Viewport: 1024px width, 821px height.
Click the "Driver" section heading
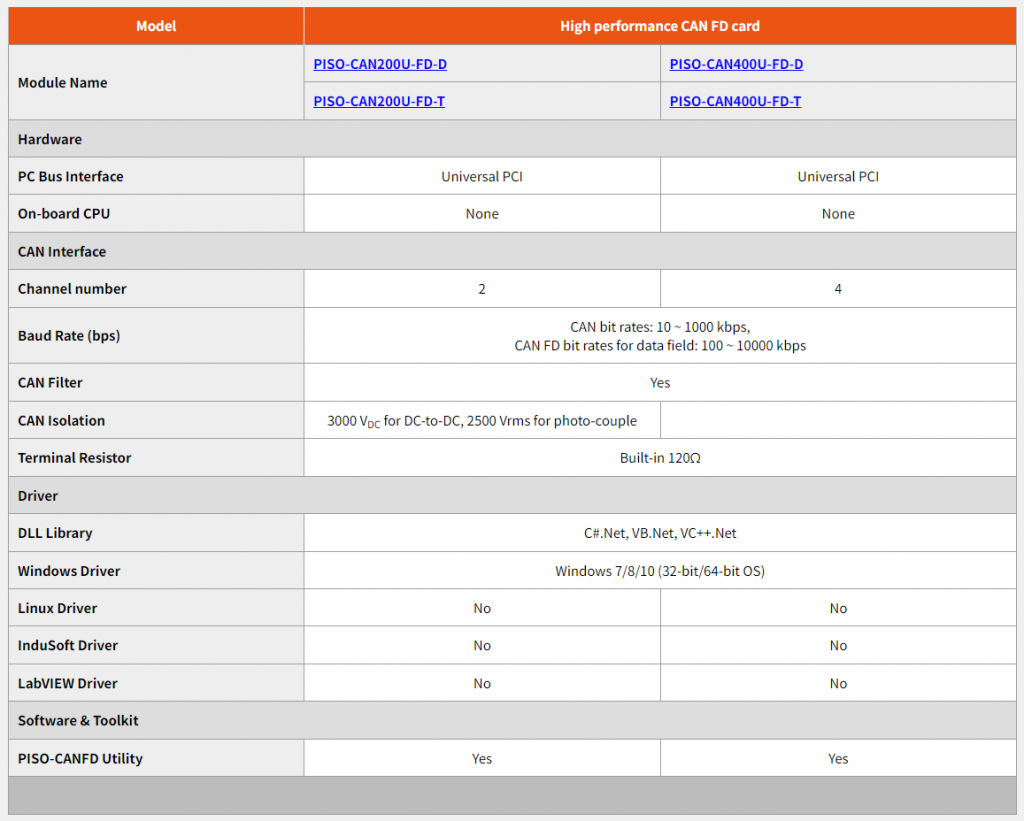tap(38, 496)
